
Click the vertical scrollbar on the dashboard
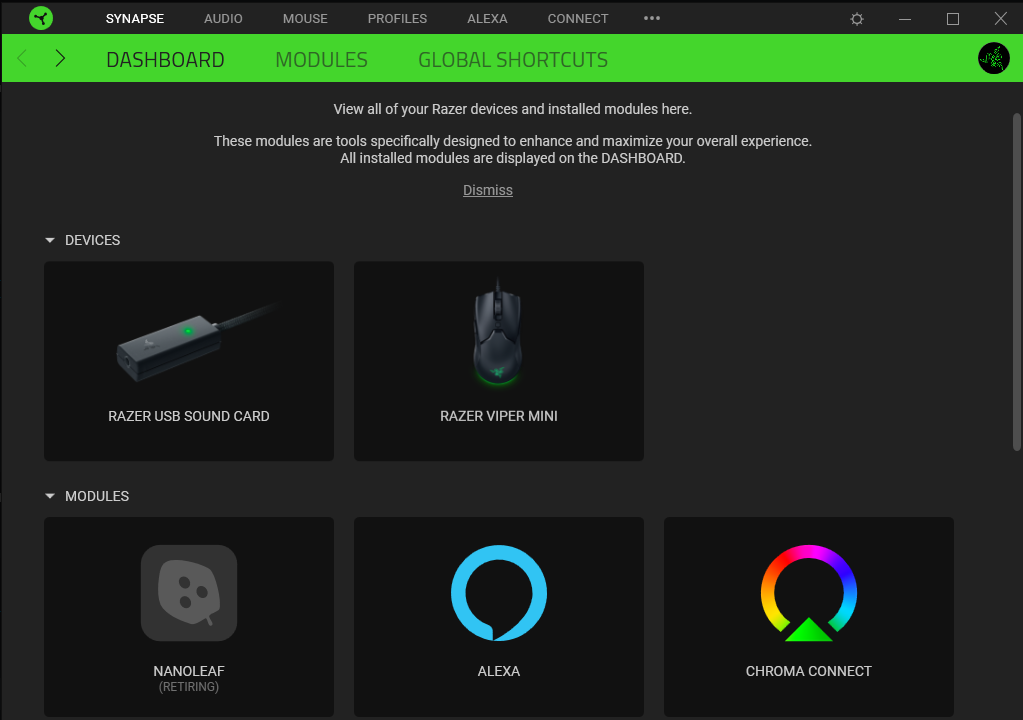pos(1016,282)
